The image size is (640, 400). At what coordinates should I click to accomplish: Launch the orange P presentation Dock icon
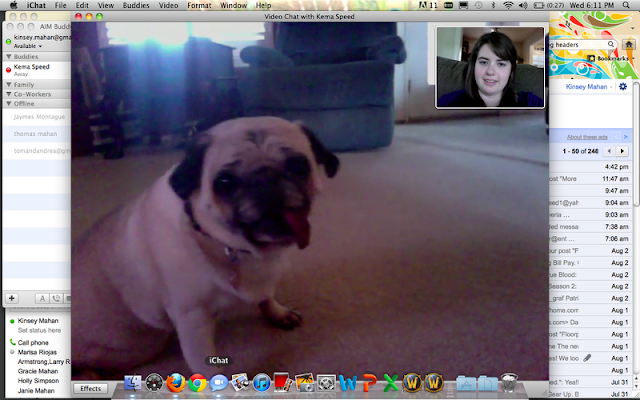[x=369, y=383]
